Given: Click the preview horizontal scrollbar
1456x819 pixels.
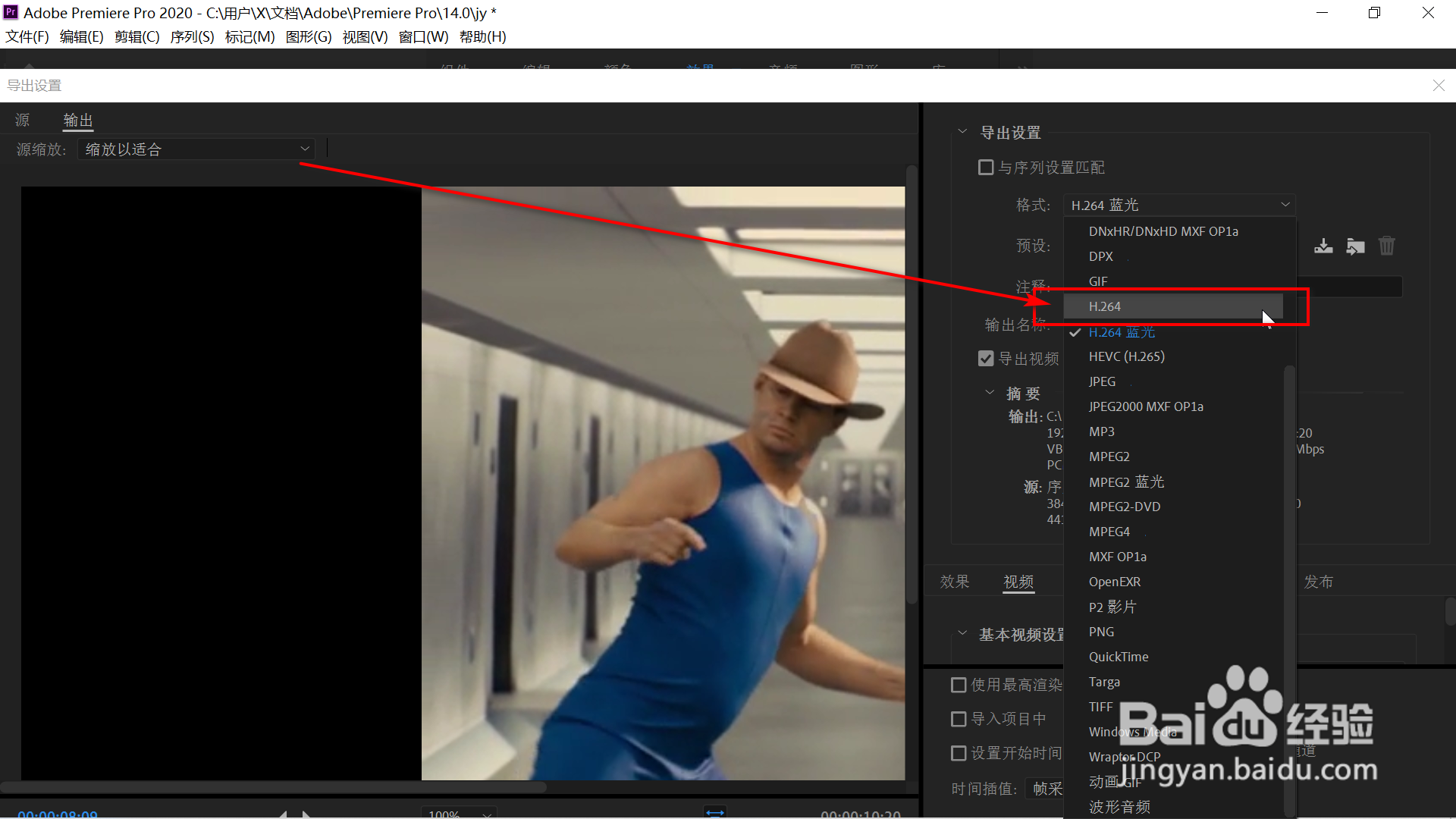Looking at the screenshot, I should 273,787.
